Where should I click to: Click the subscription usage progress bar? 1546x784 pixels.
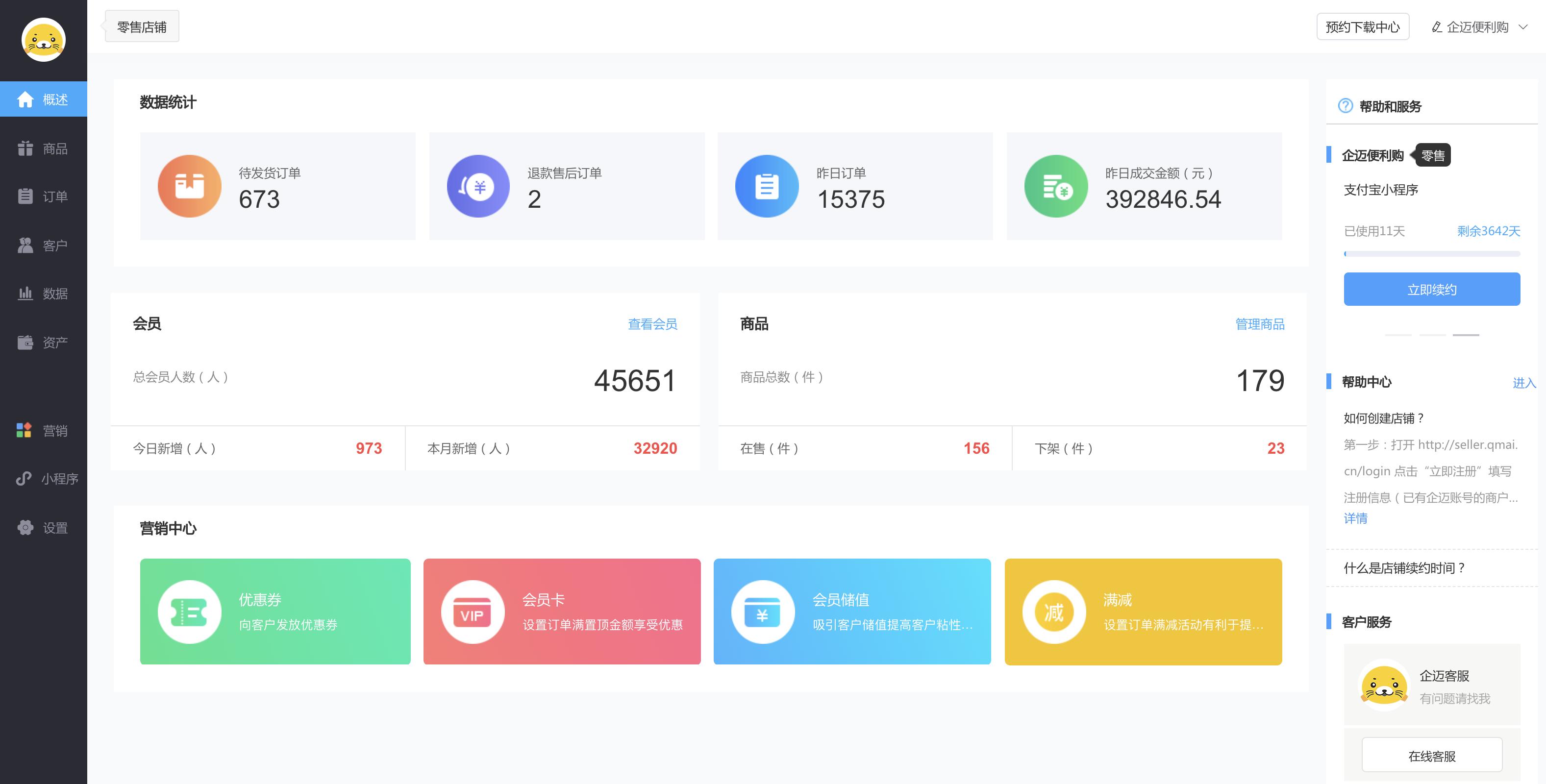tap(1431, 254)
